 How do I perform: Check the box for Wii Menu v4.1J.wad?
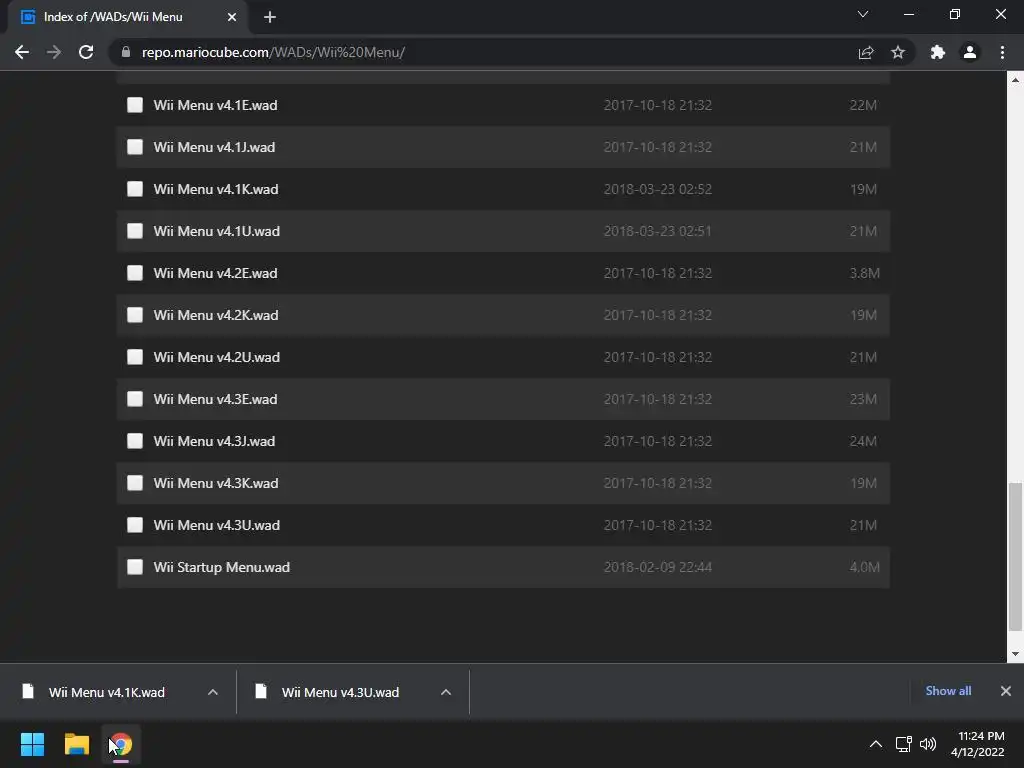click(x=135, y=147)
